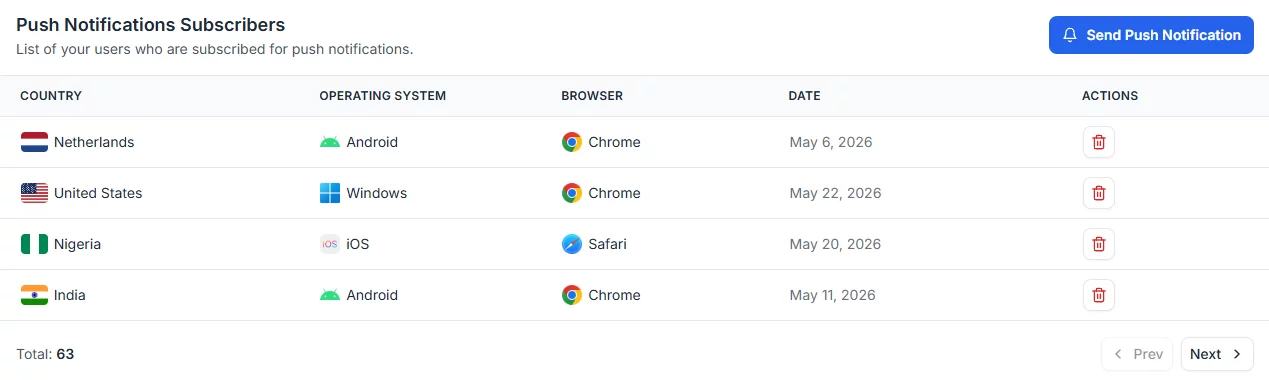1269x380 pixels.
Task: Select the May 22, 2026 date cell
Action: pyautogui.click(x=835, y=193)
